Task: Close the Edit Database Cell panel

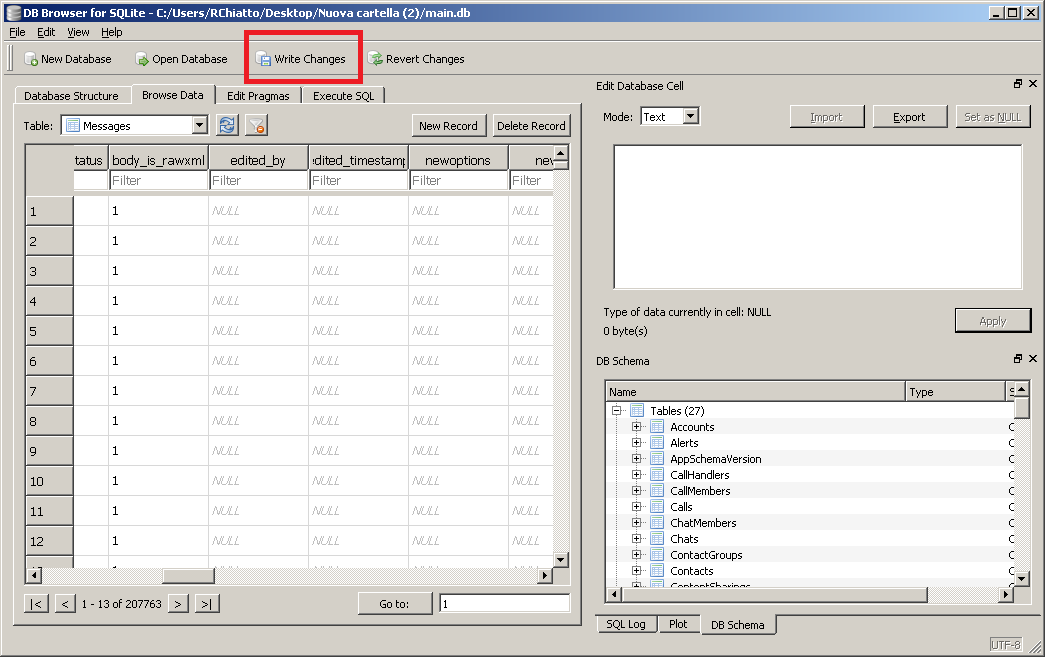Action: coord(1033,84)
